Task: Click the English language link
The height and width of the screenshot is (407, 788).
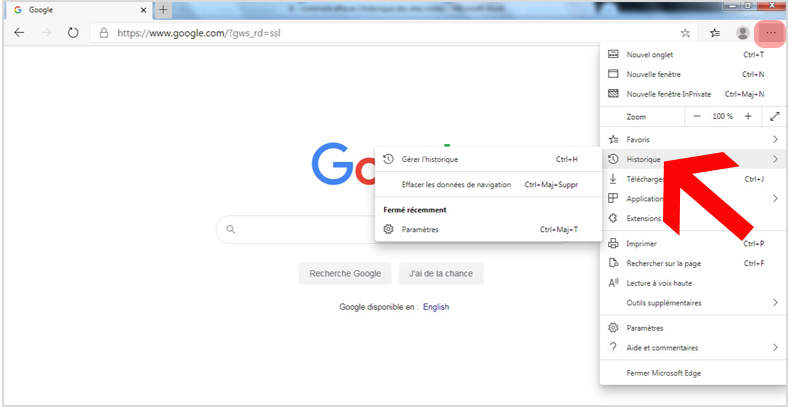Action: (436, 307)
